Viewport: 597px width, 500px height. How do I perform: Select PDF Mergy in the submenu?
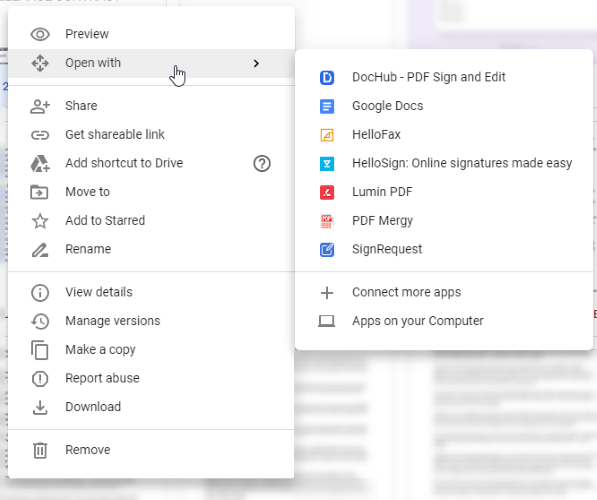[444, 221]
